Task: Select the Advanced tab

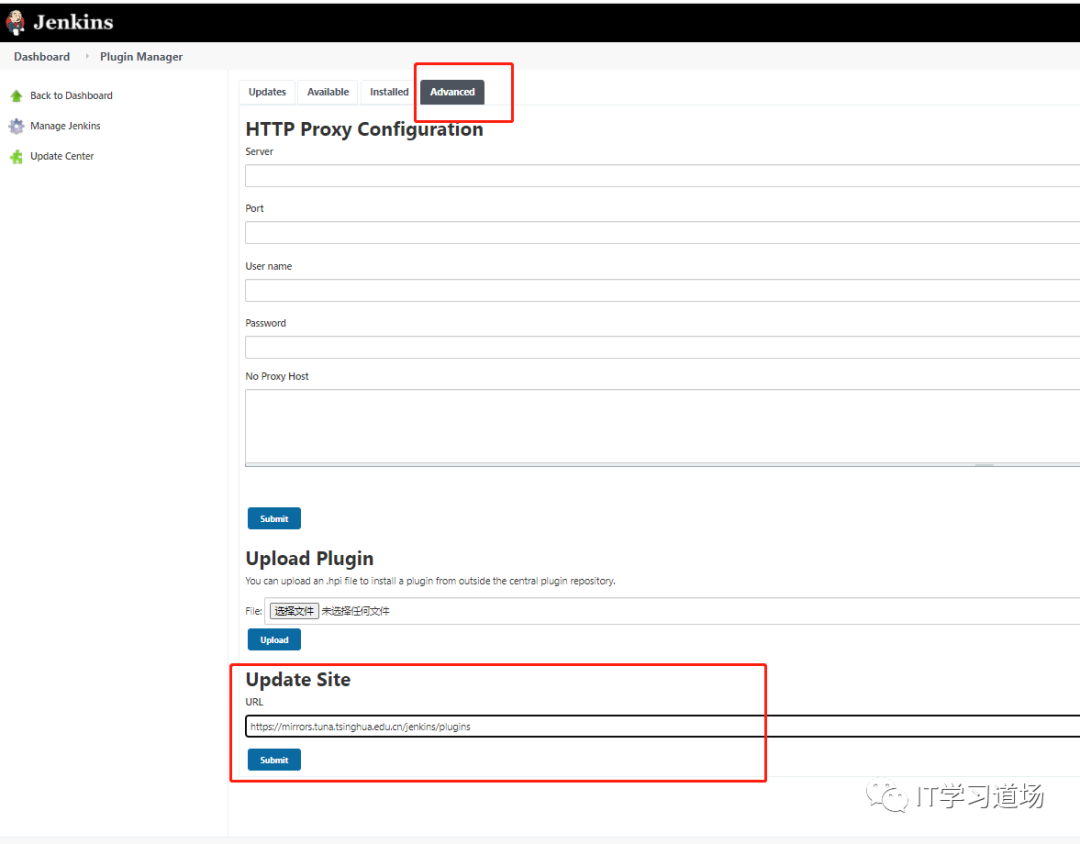Action: click(x=453, y=92)
